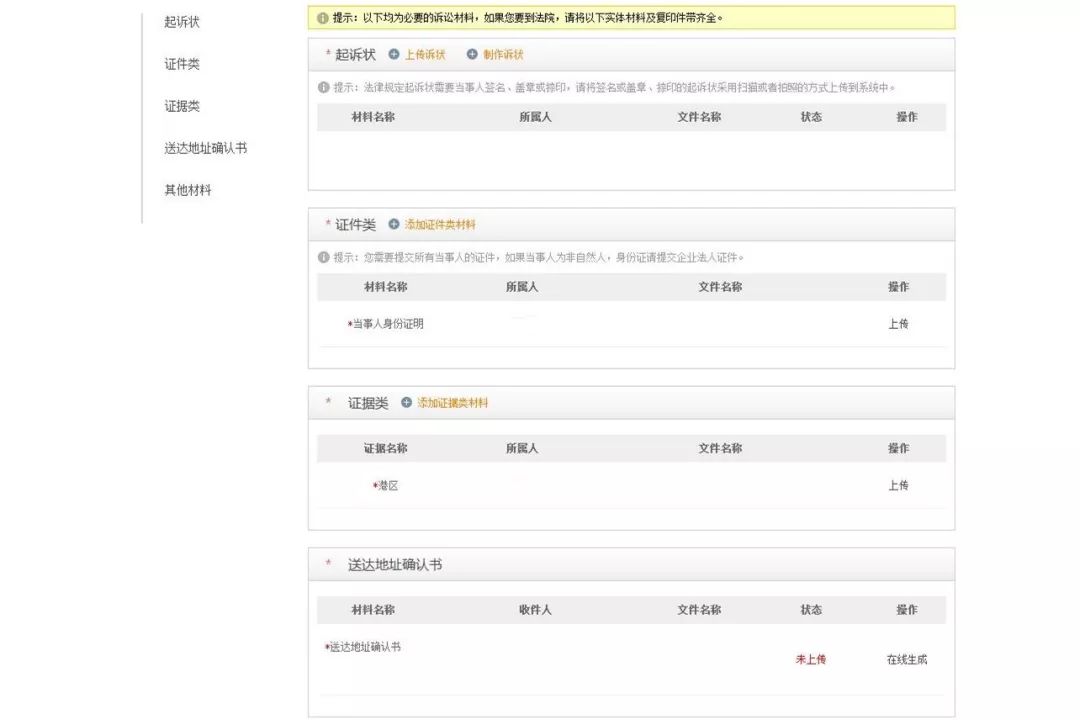Click info icon in 证件类 hint line

[x=323, y=257]
